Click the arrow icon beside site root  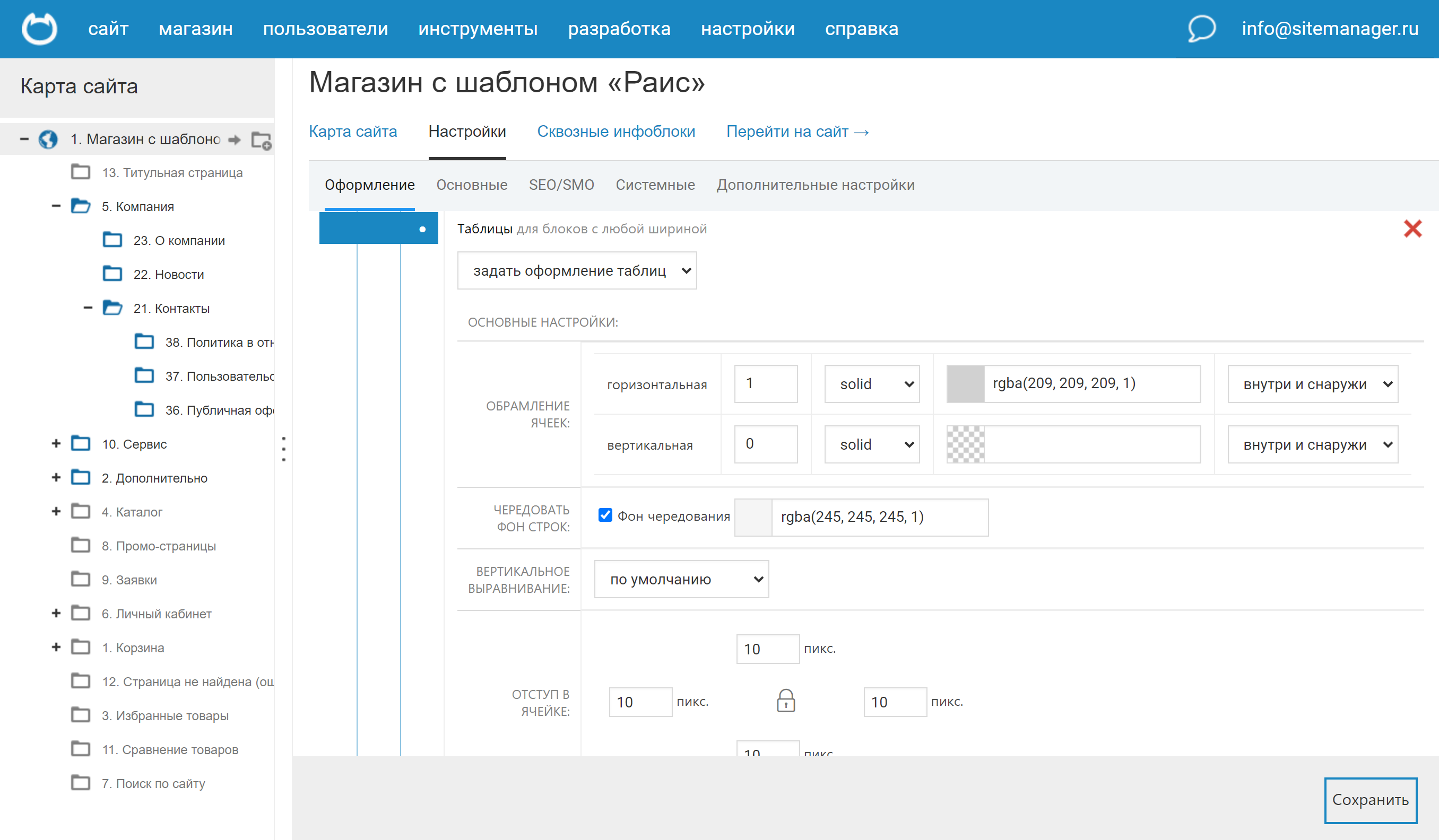(x=234, y=140)
